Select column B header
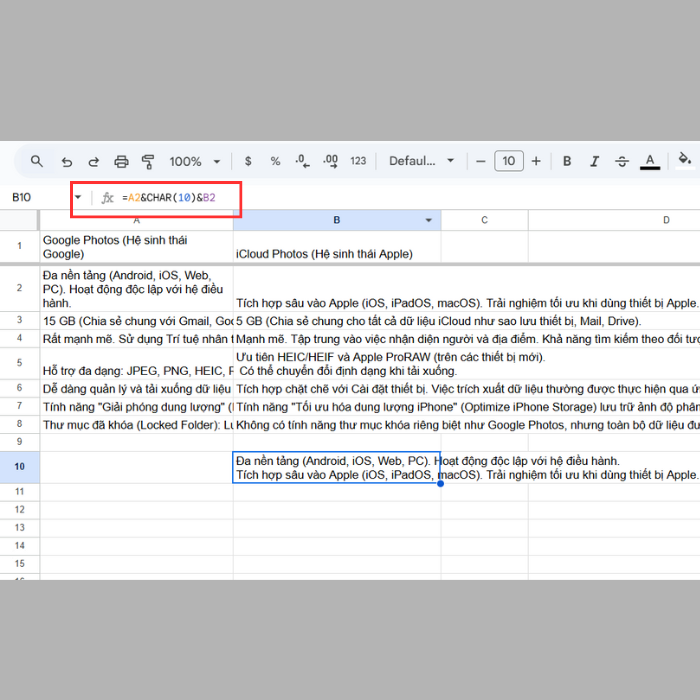The width and height of the screenshot is (700, 700). click(337, 220)
